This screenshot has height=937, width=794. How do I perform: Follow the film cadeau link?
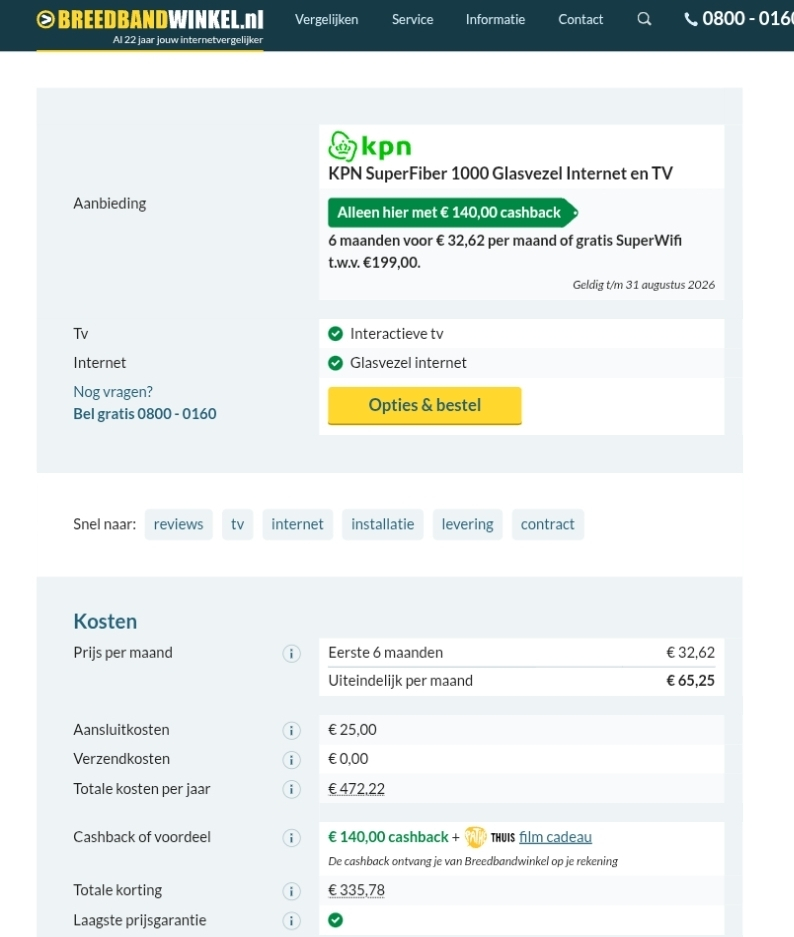tap(555, 837)
